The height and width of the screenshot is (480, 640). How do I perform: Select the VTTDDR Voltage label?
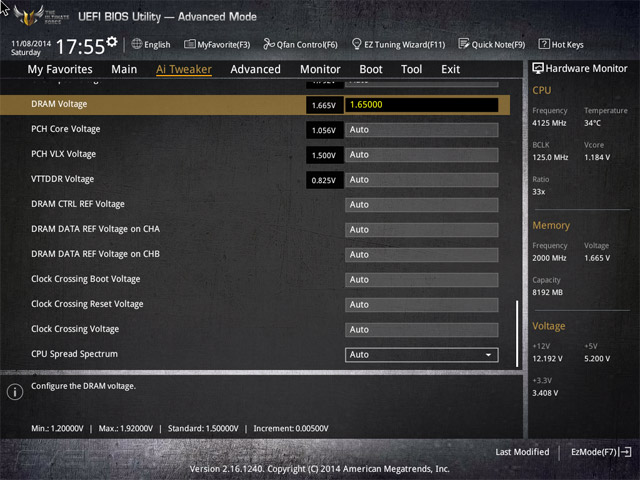tap(62, 179)
